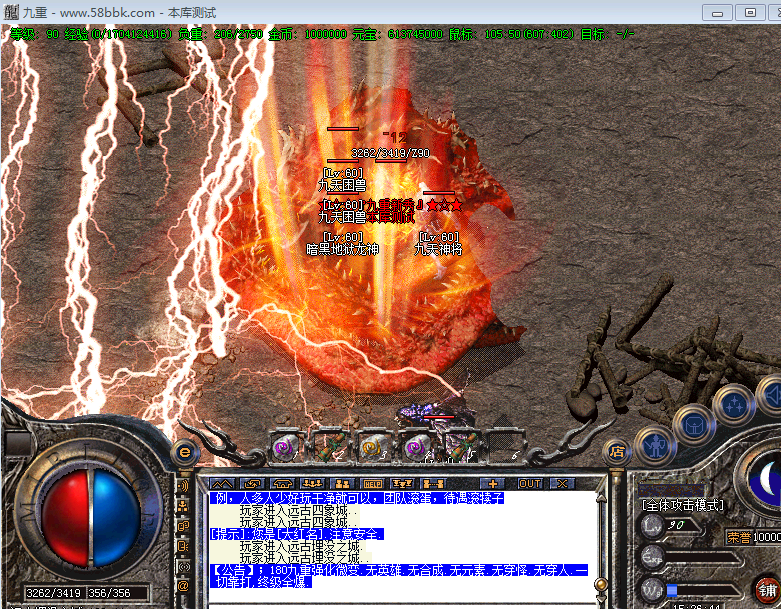This screenshot has height=609, width=781.
Task: Click the chat scrollbar gold knob
Action: (x=601, y=584)
